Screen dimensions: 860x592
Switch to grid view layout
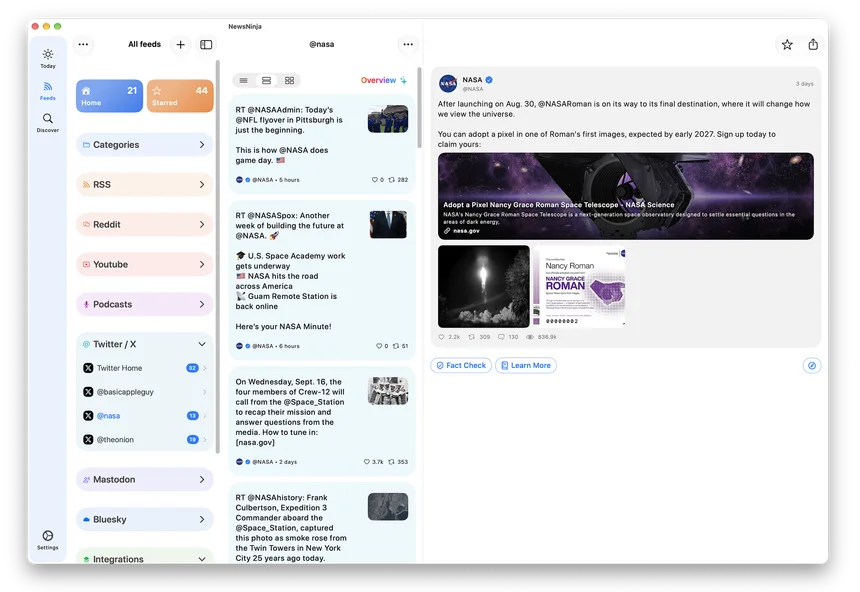pyautogui.click(x=290, y=81)
